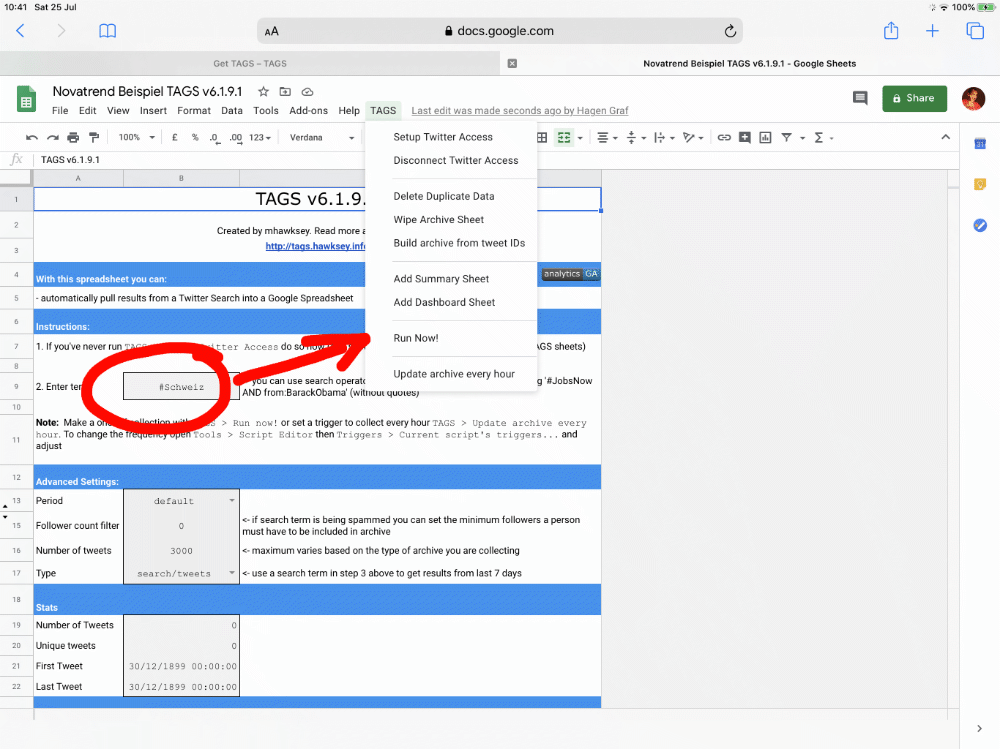
Task: Insert link icon
Action: (724, 137)
